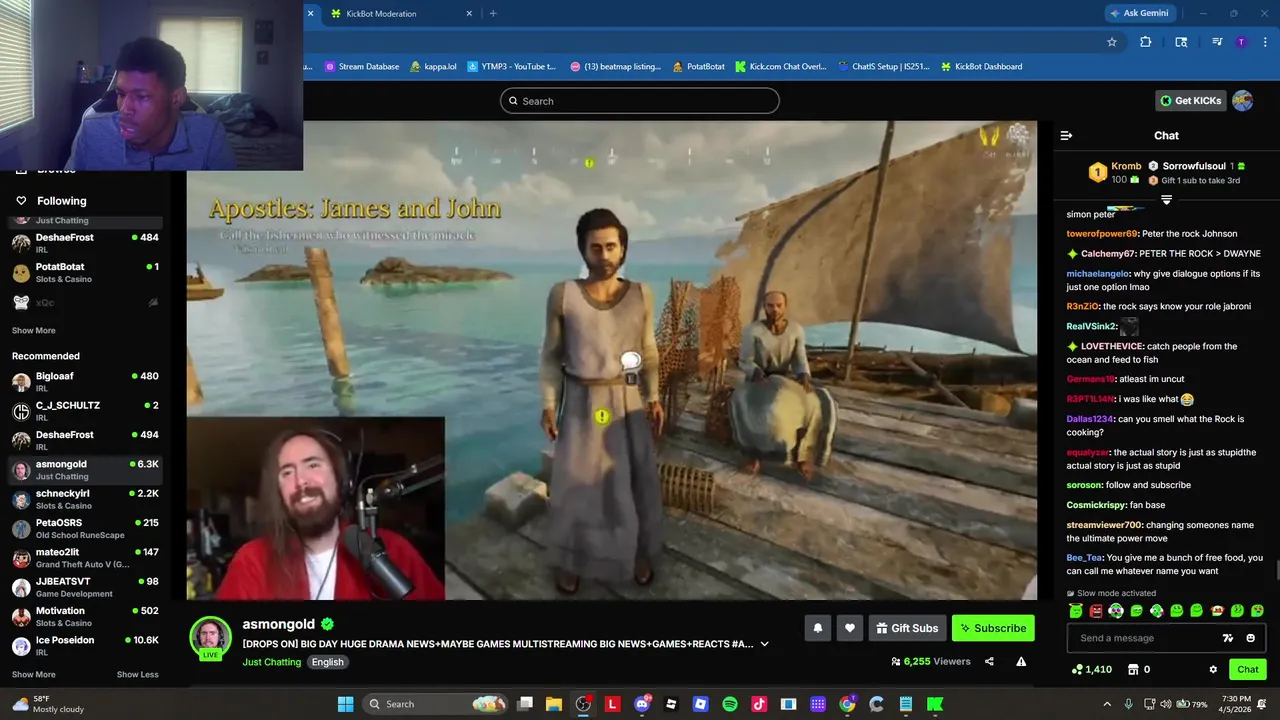Click Show More under Following list
The image size is (1280, 720).
click(x=33, y=330)
